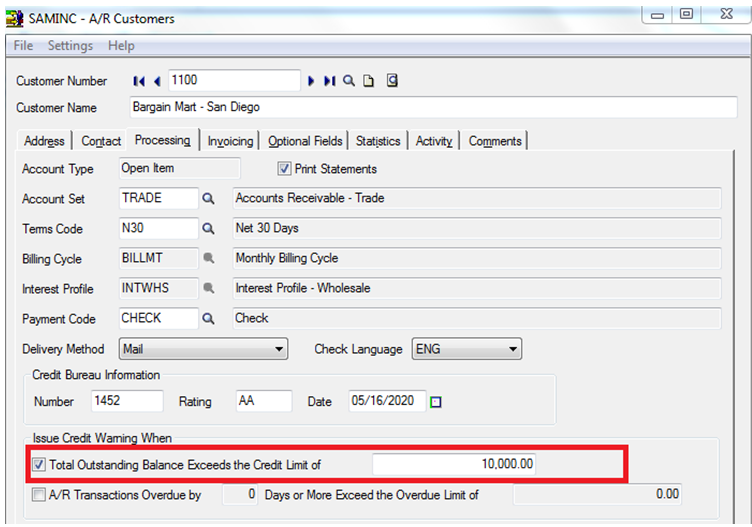Enable A/R Transactions Overdue by checkbox
This screenshot has height=527, width=752.
tap(39, 494)
